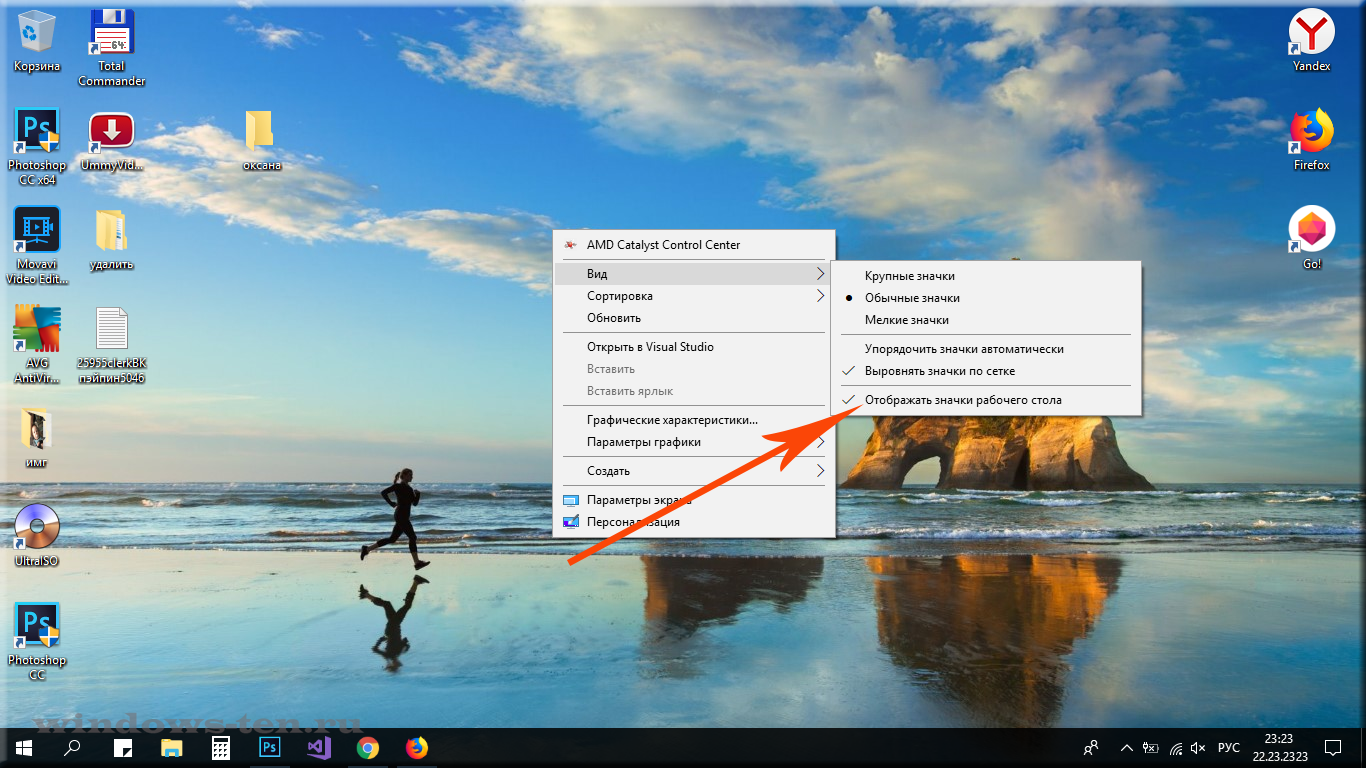
Task: Launch Calculator from the taskbar
Action: pyautogui.click(x=221, y=747)
